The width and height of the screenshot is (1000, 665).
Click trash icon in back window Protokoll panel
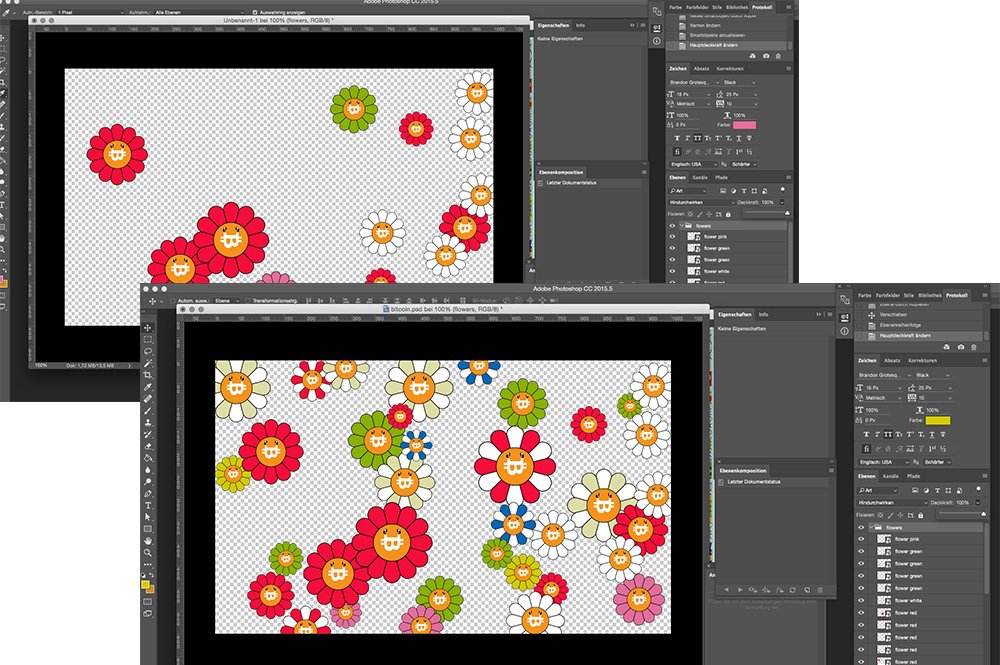[777, 56]
